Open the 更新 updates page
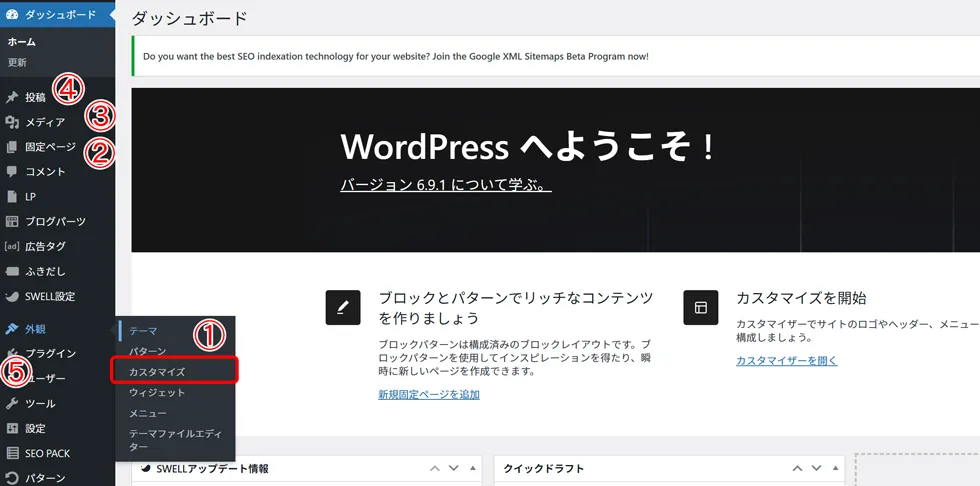Image resolution: width=980 pixels, height=486 pixels. (x=17, y=62)
